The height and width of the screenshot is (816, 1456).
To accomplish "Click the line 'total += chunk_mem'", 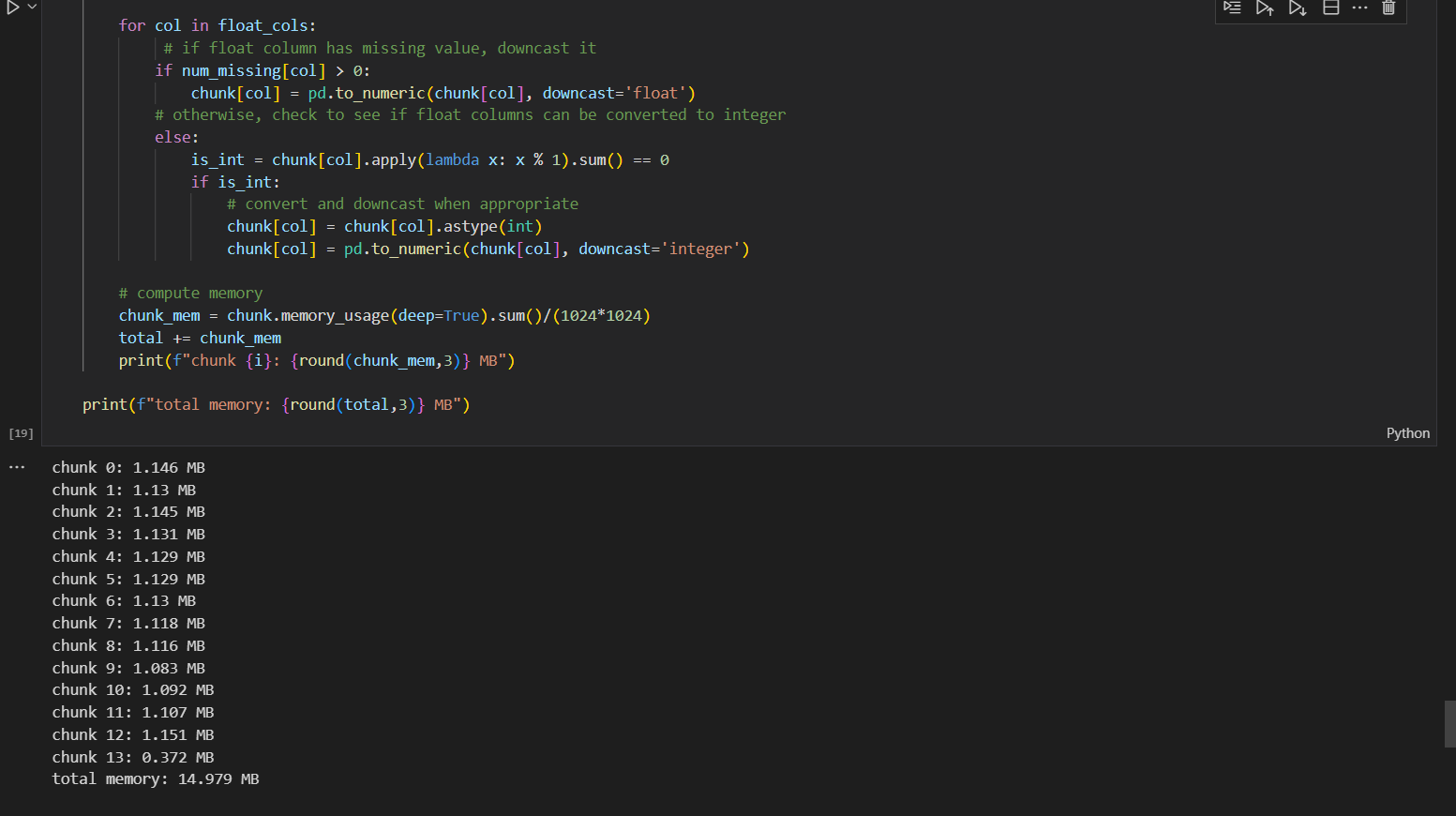I will point(200,338).
